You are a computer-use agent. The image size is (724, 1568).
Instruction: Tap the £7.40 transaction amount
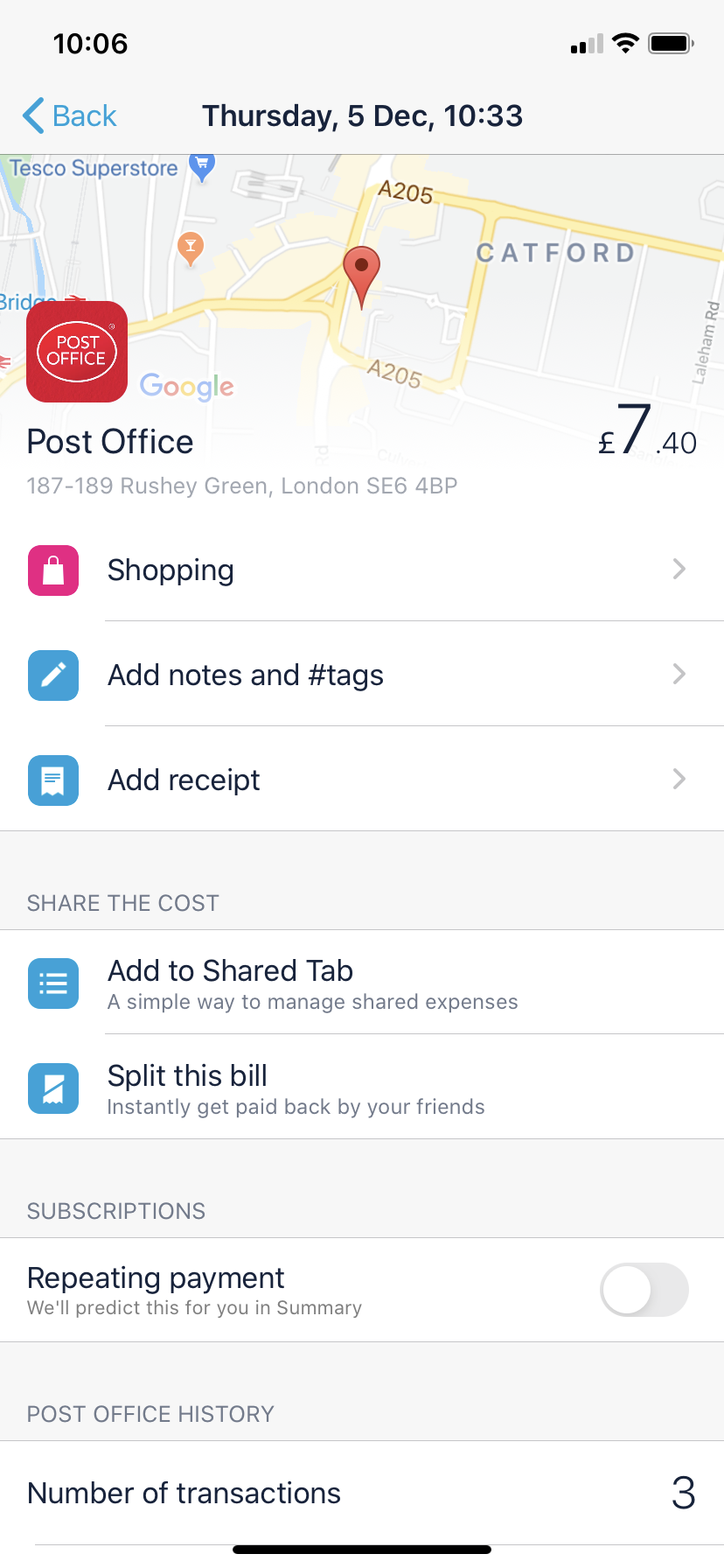647,431
